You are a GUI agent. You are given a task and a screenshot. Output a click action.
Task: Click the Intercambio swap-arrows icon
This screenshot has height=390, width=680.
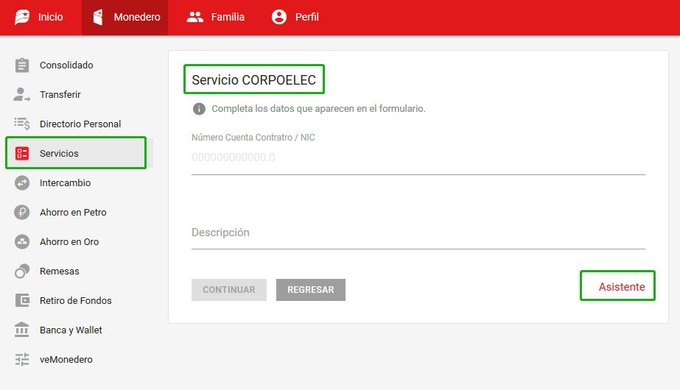click(22, 183)
